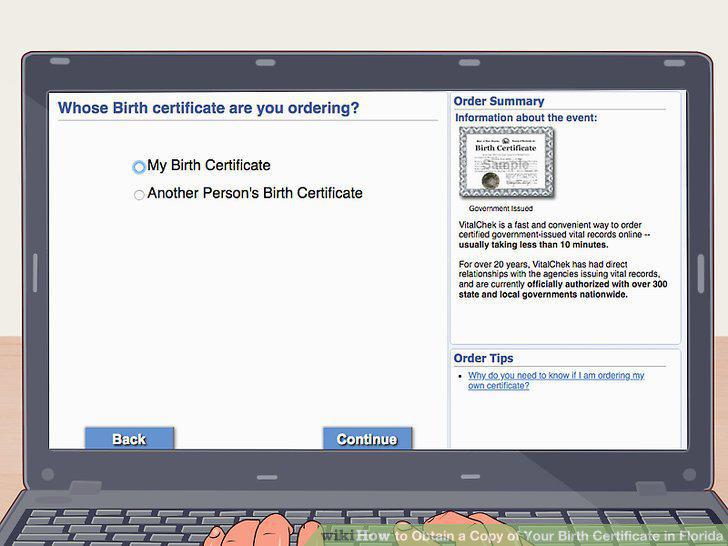Click the 'Government Issued' caption
728x546 pixels.
[x=500, y=208]
